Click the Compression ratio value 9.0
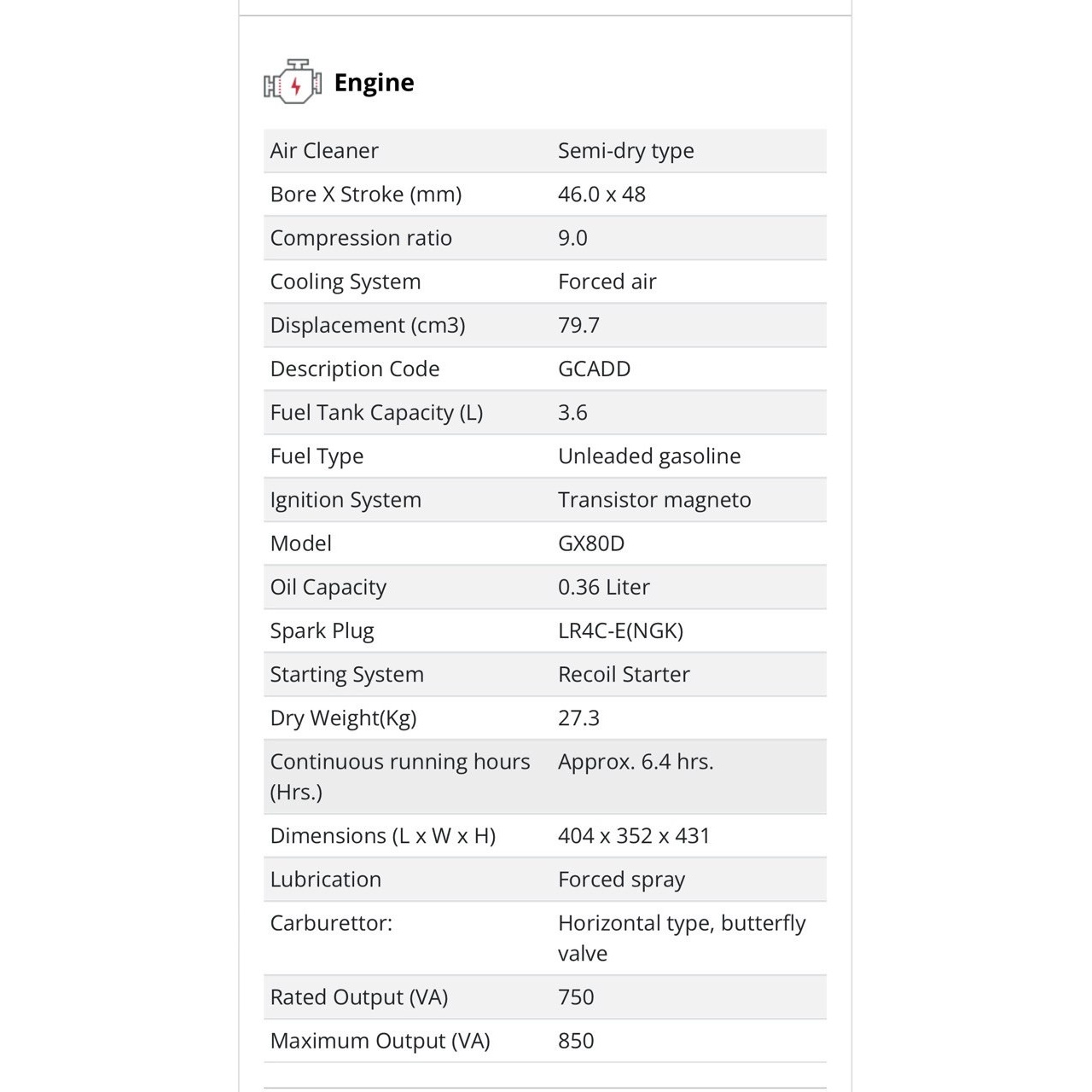The height and width of the screenshot is (1092, 1092). tap(572, 238)
